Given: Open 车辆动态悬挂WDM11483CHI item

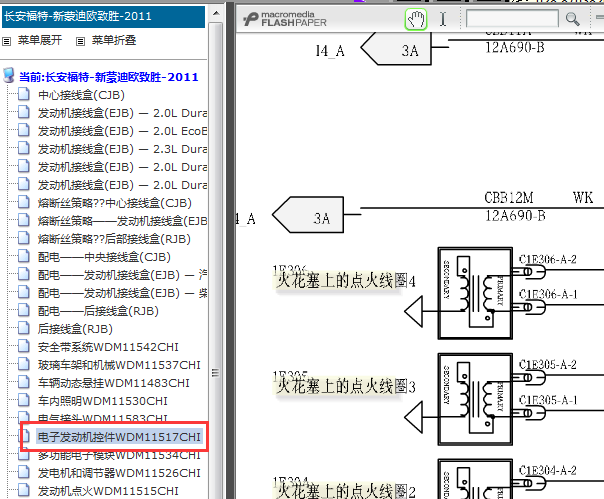Looking at the screenshot, I should tap(114, 383).
